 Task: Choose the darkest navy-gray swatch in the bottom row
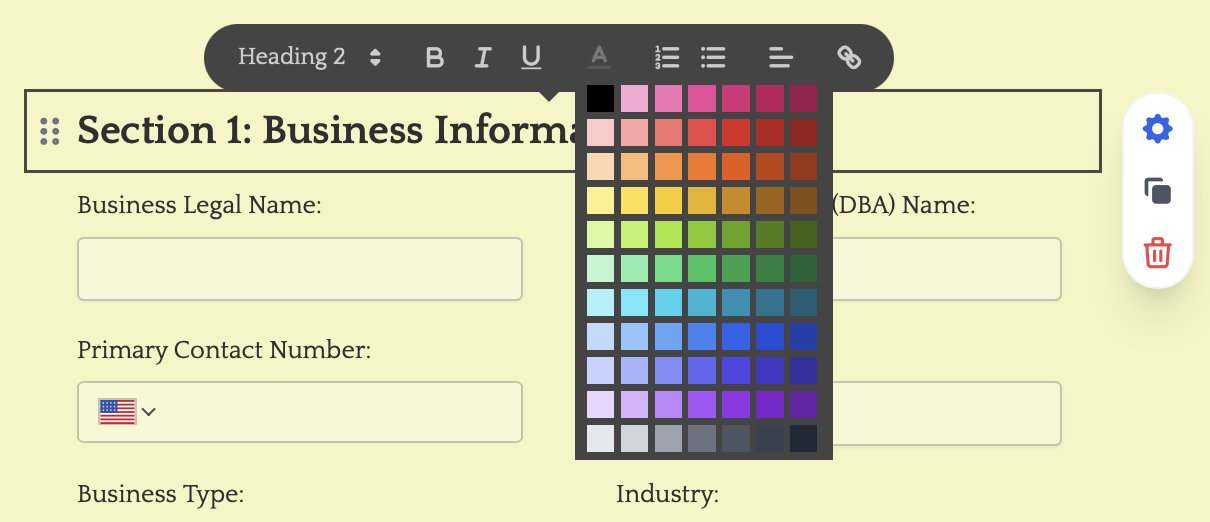[x=804, y=438]
